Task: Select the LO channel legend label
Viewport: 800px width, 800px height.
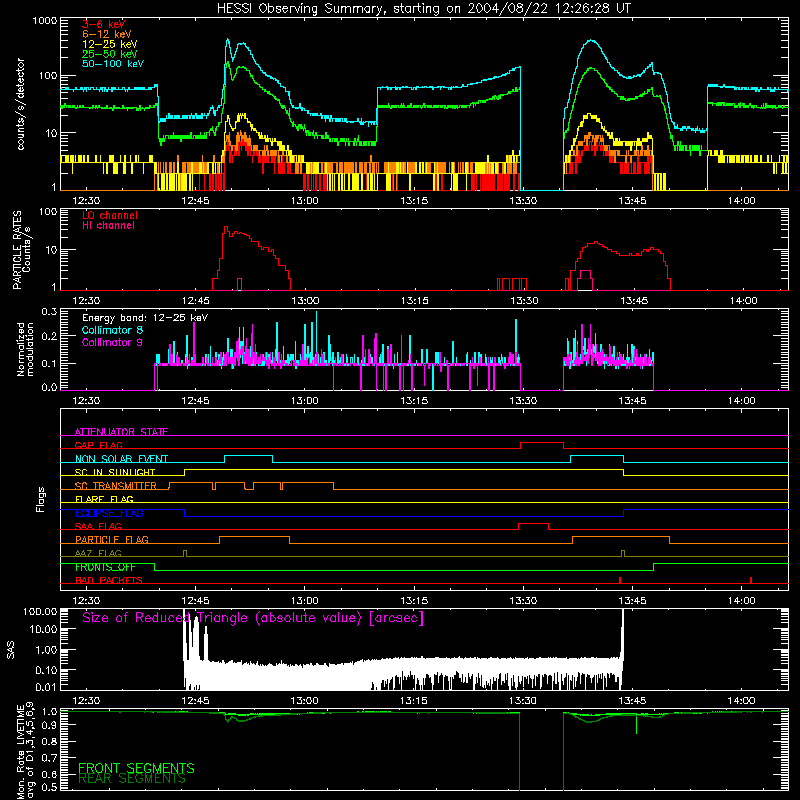Action: pos(110,215)
